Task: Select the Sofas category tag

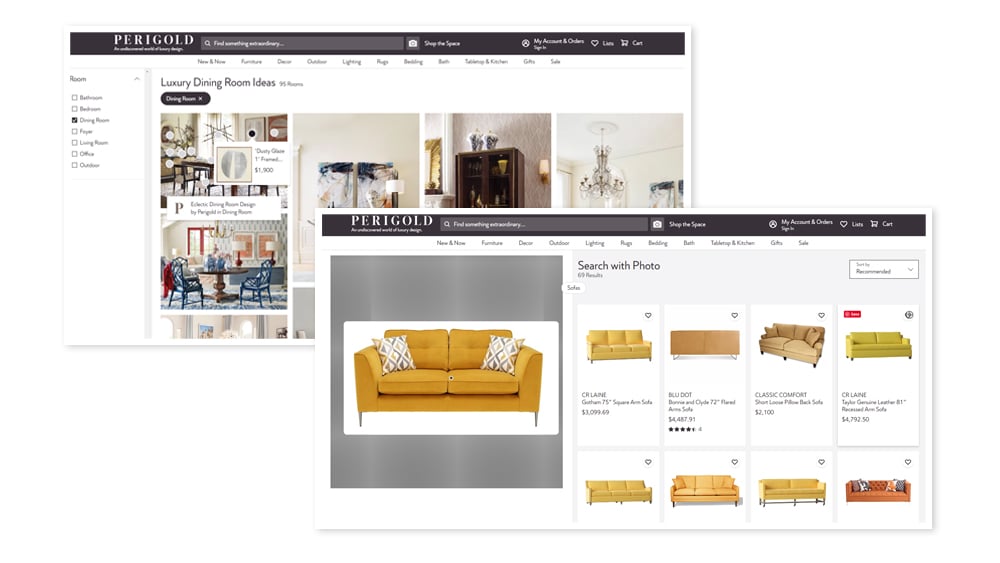Action: coord(573,288)
